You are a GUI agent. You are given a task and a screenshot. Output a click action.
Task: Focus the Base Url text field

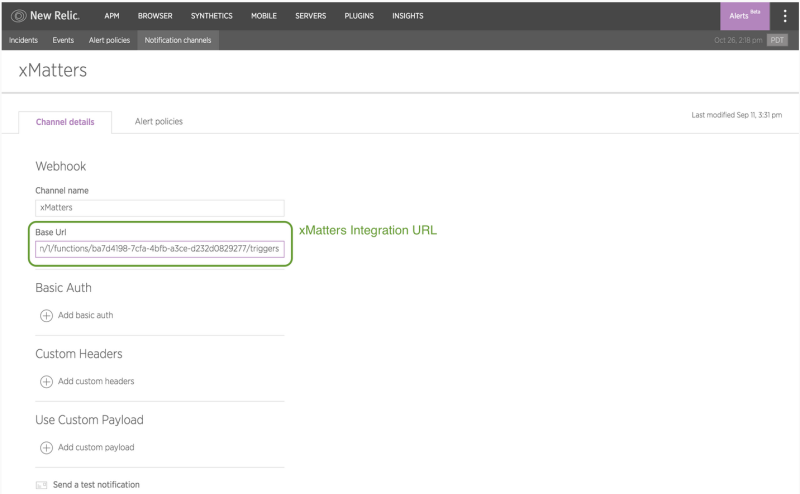click(159, 247)
